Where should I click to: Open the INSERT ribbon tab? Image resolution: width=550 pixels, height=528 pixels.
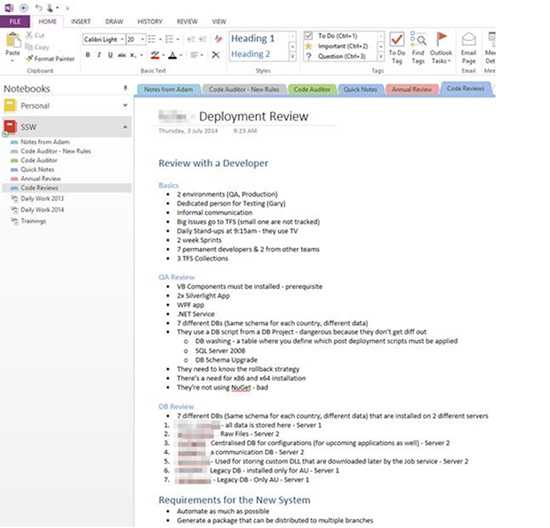[x=81, y=21]
